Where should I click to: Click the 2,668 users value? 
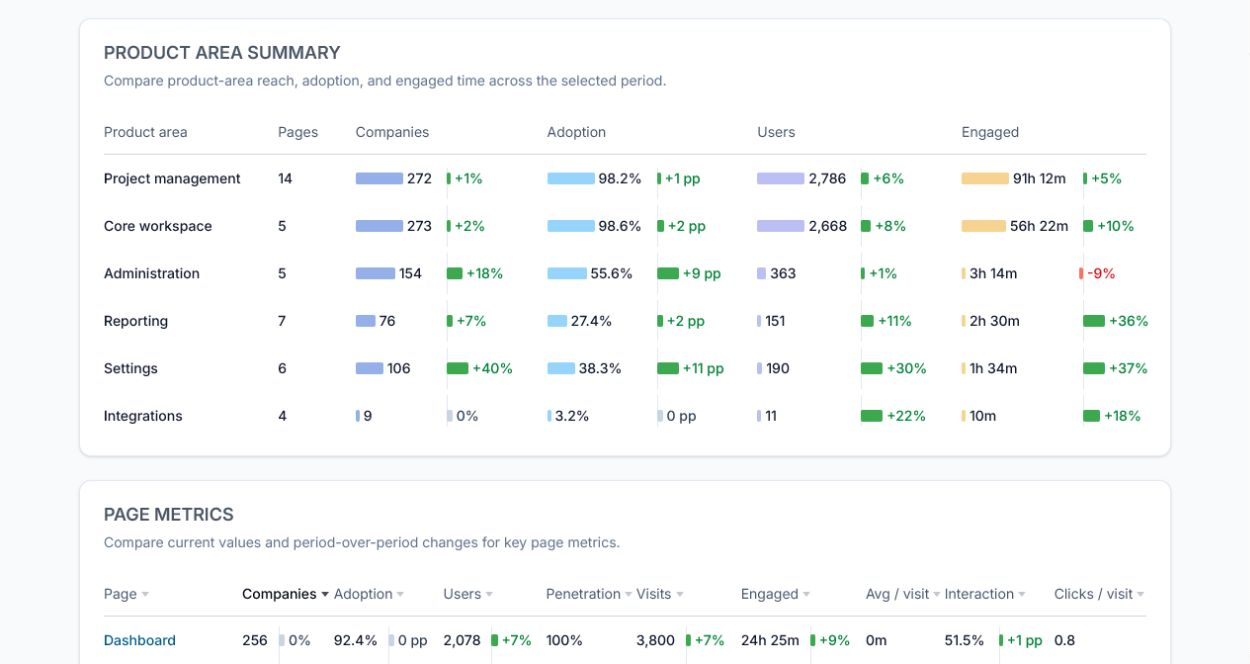pyautogui.click(x=828, y=226)
